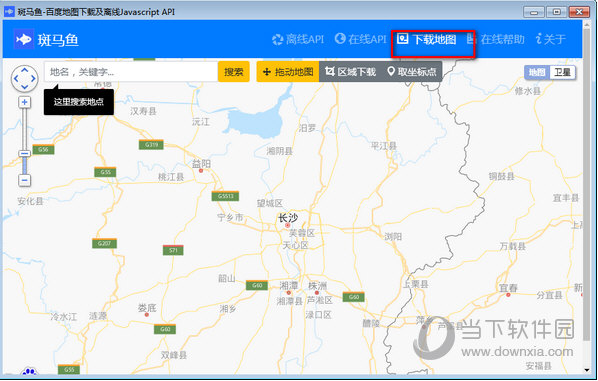
Task: Open the 在线帮助 menu item
Action: tap(496, 39)
